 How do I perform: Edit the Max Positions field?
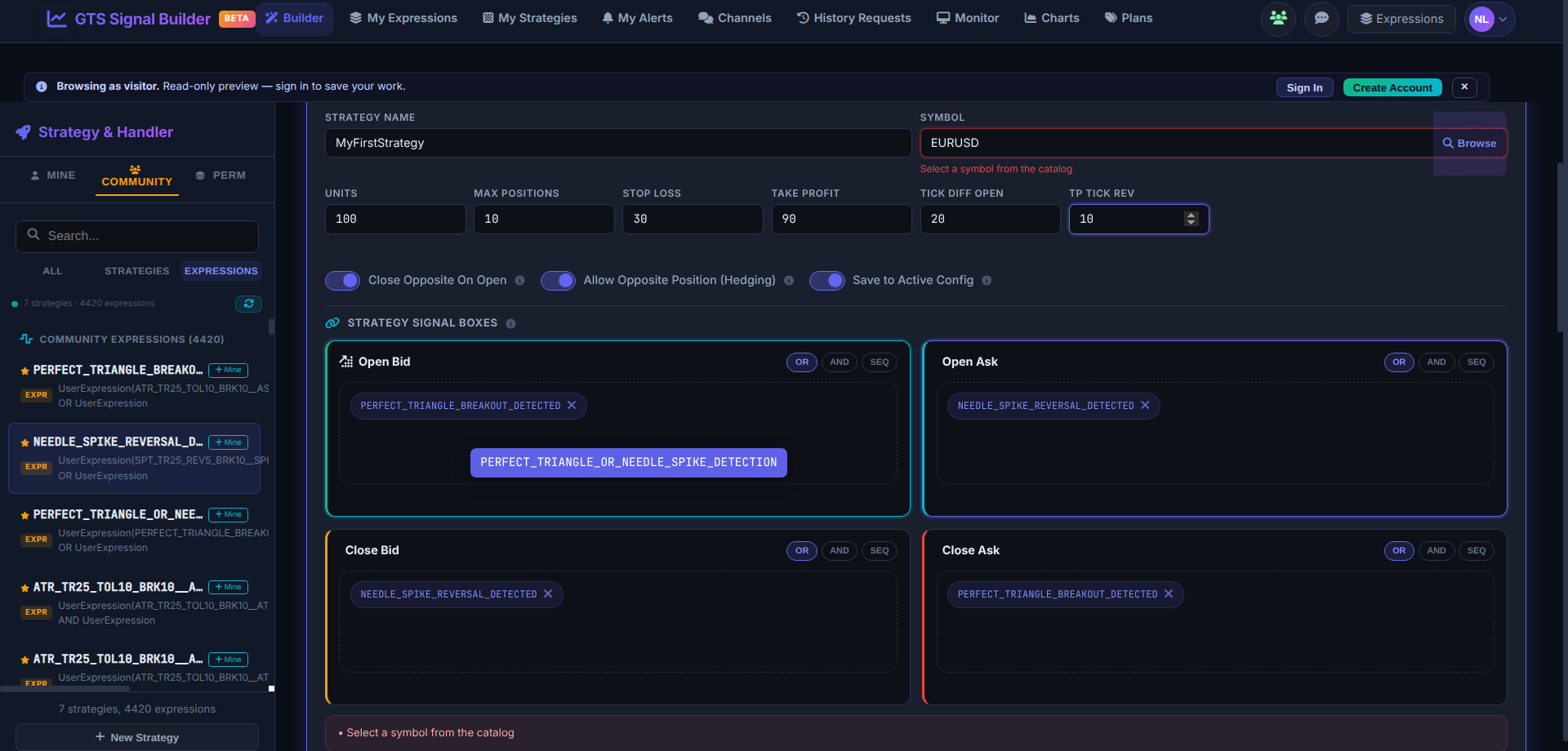point(544,219)
